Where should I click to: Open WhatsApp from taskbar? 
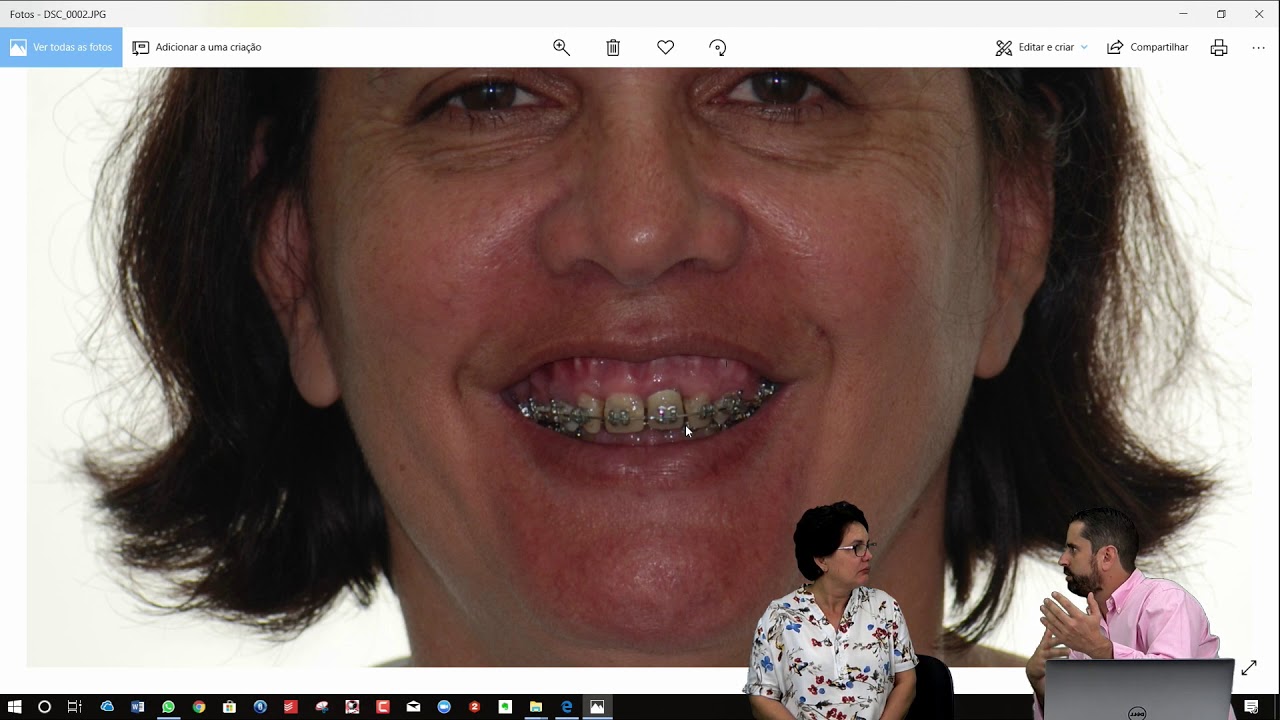pyautogui.click(x=168, y=707)
